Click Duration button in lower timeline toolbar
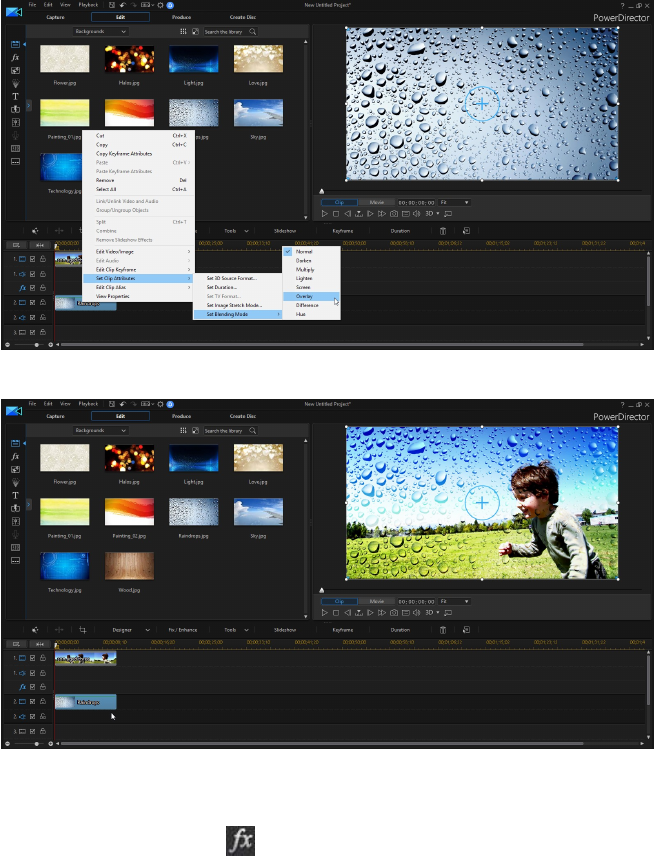The height and width of the screenshot is (856, 654). (x=400, y=629)
